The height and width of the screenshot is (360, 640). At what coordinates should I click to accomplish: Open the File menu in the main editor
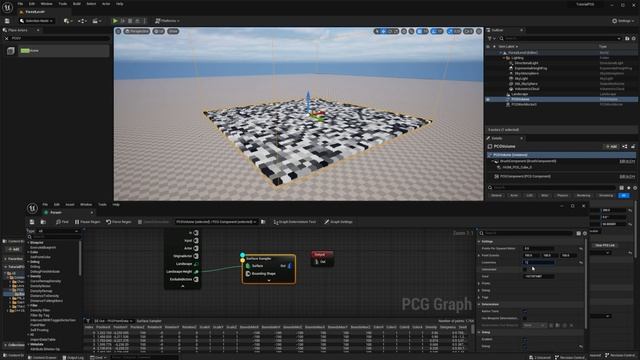[x=20, y=4]
